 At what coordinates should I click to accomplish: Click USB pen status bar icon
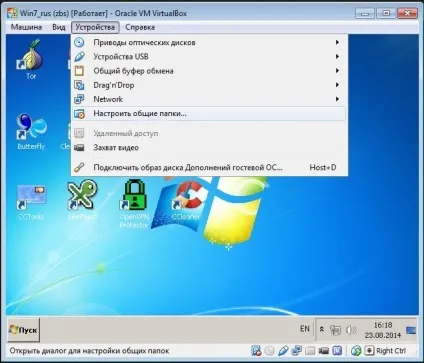pos(283,351)
